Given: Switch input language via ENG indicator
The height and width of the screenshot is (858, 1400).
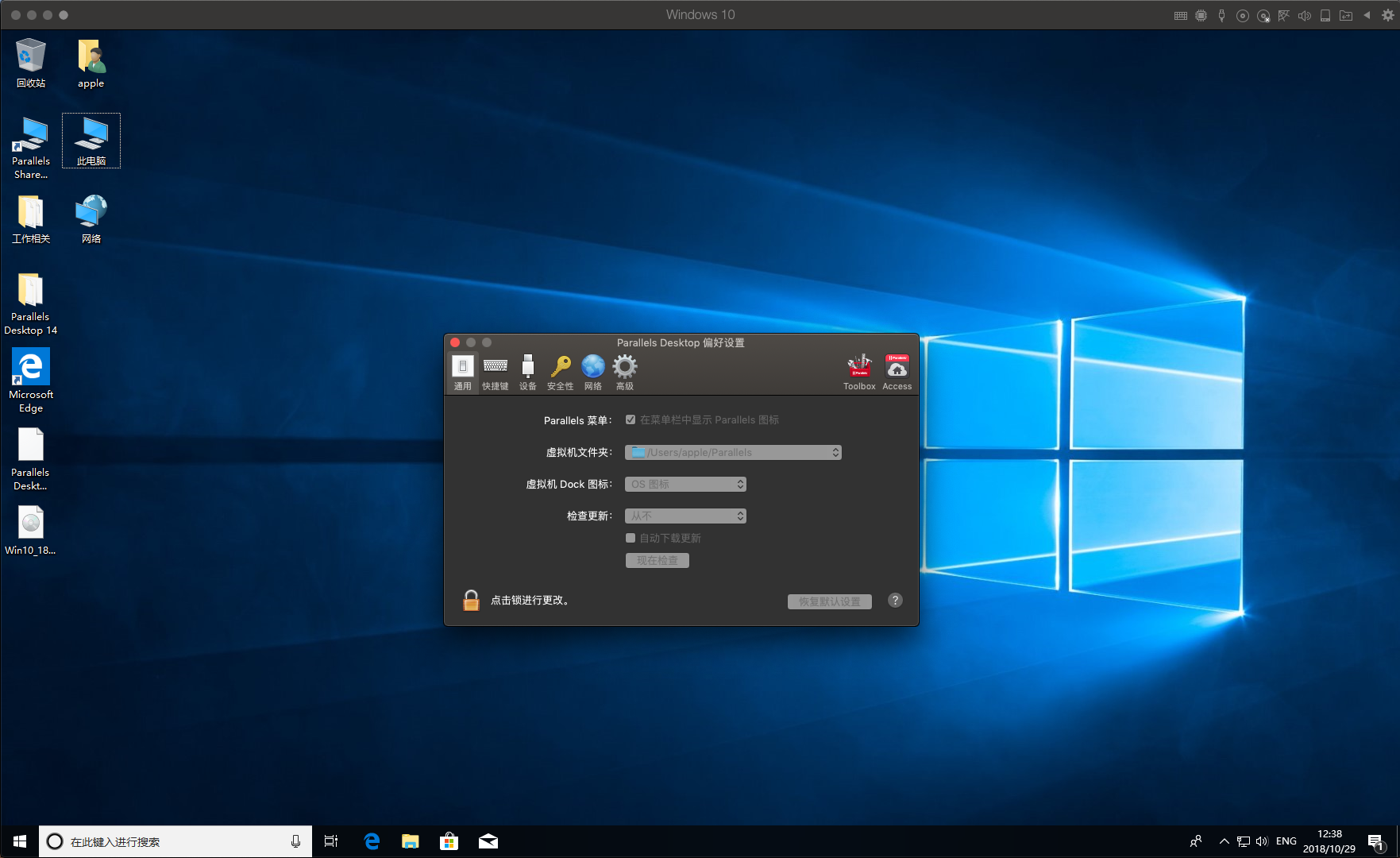Looking at the screenshot, I should tap(1286, 841).
